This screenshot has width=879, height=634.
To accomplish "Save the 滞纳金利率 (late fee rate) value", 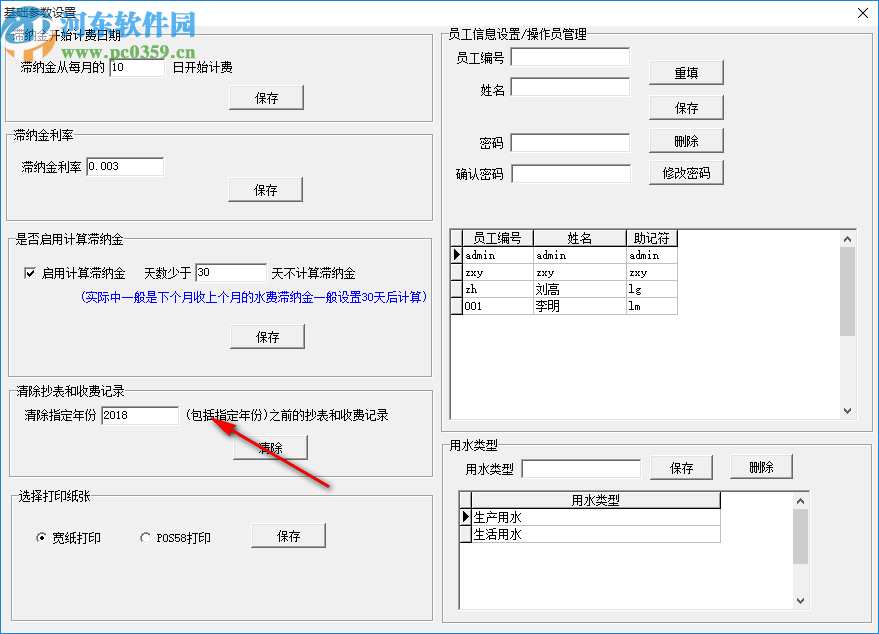I will click(x=264, y=189).
